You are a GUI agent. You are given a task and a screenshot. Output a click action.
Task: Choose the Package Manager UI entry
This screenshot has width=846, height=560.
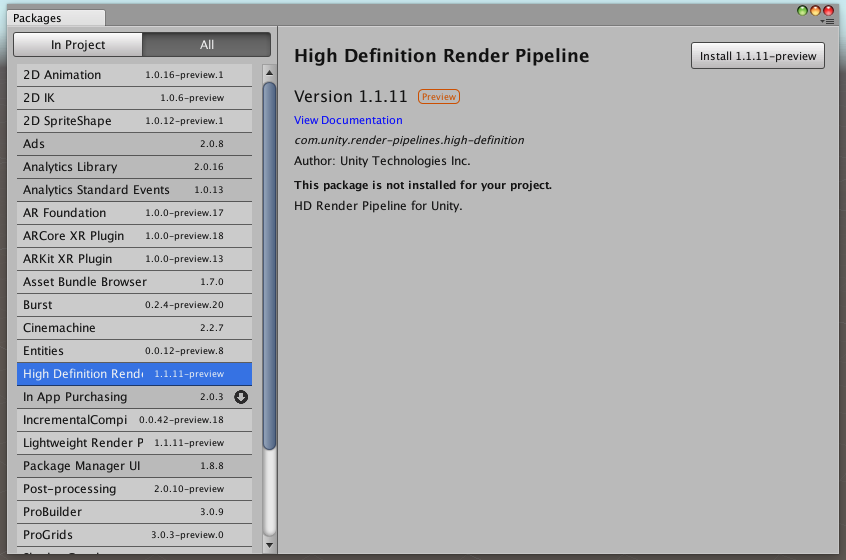click(134, 466)
